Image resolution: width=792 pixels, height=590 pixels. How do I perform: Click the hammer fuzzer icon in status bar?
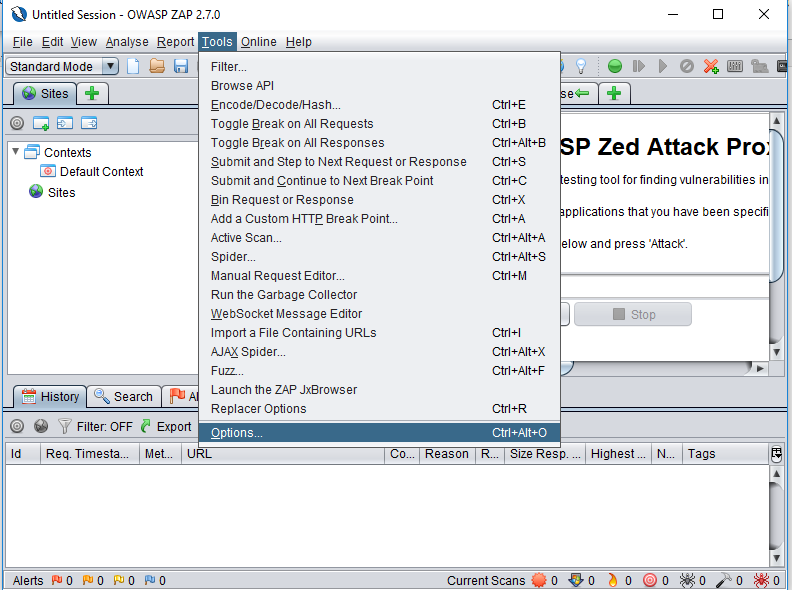point(724,580)
